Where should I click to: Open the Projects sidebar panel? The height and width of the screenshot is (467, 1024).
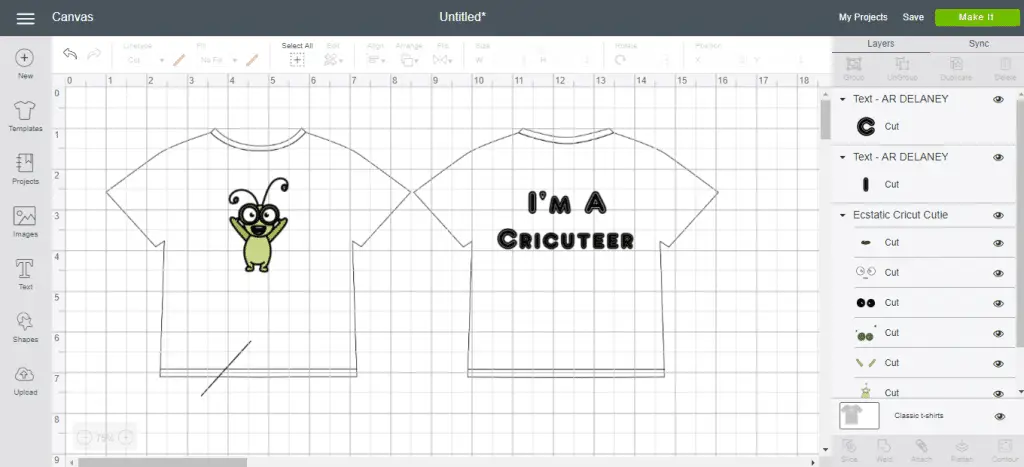pyautogui.click(x=25, y=169)
